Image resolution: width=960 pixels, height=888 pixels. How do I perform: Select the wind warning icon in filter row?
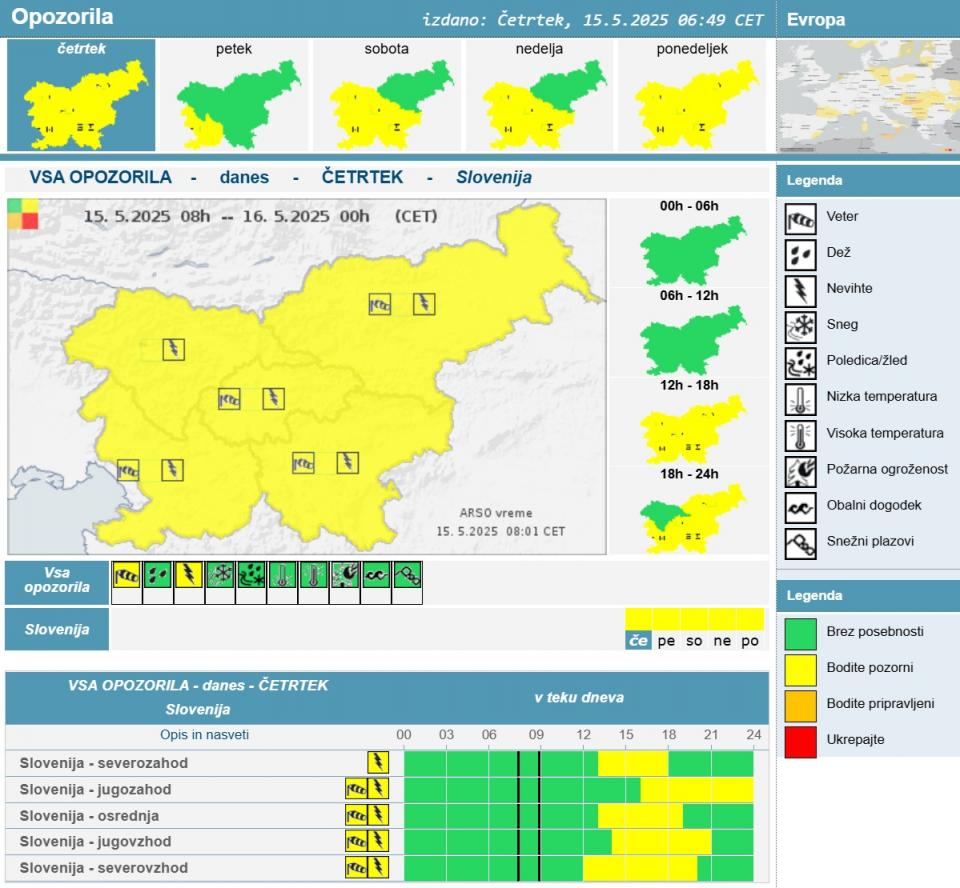point(127,575)
